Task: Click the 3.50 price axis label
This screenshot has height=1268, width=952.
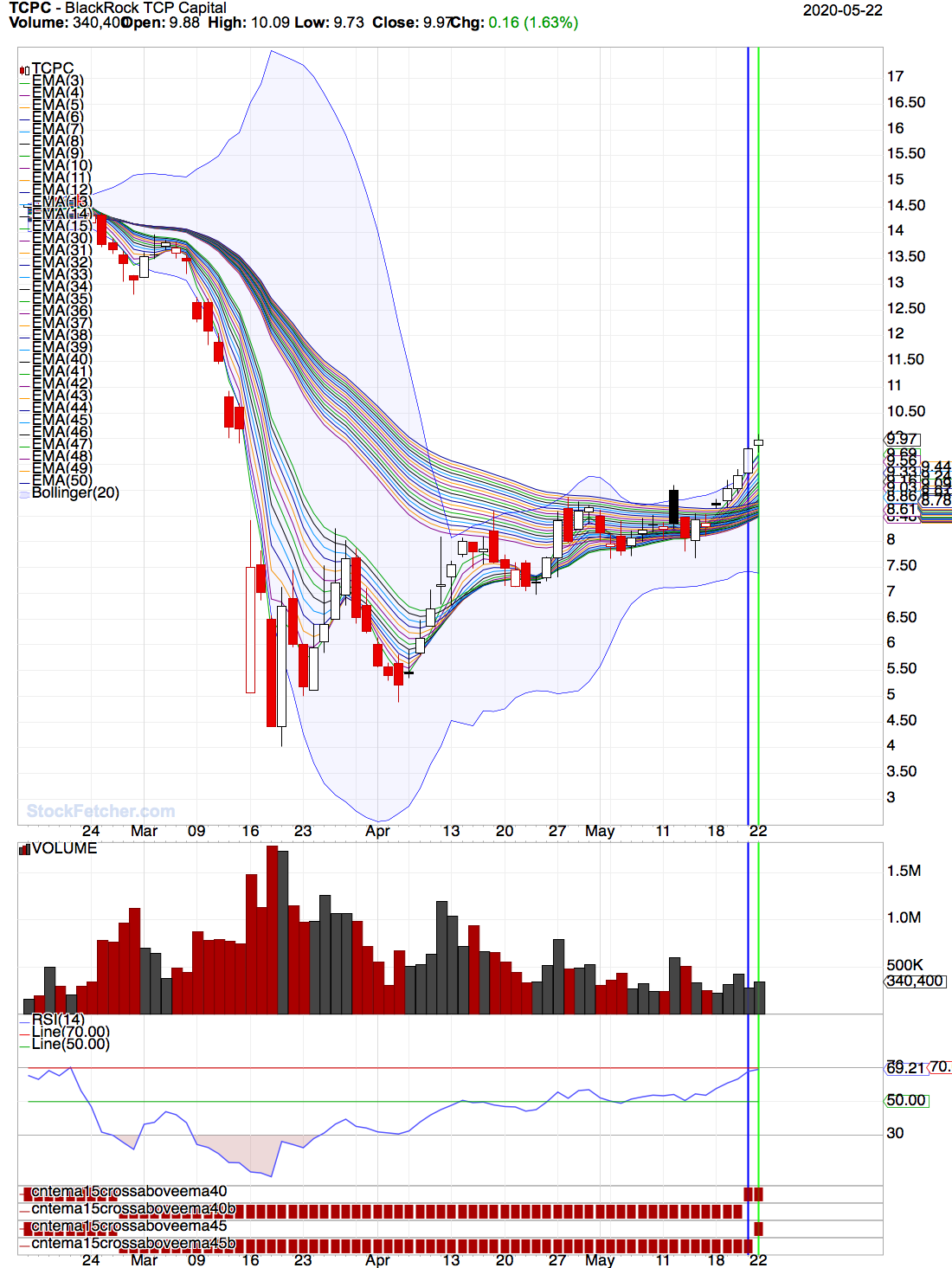Action: (902, 772)
